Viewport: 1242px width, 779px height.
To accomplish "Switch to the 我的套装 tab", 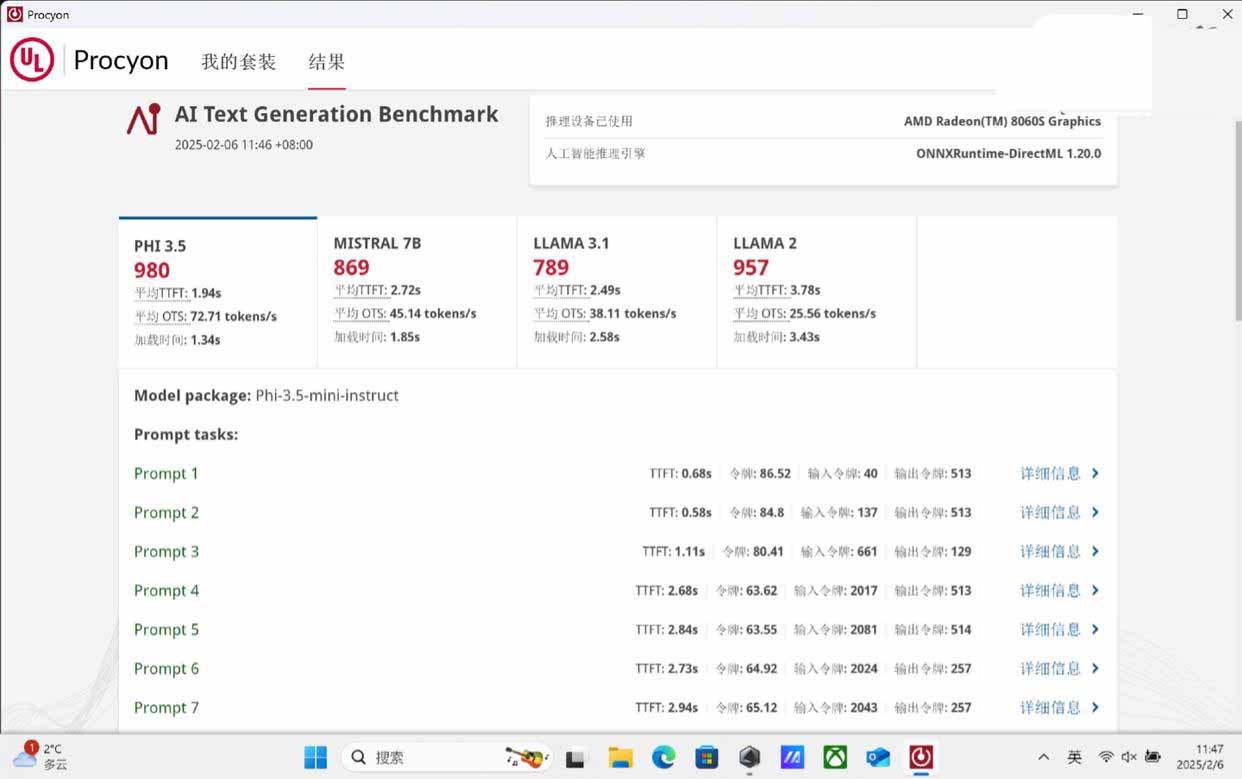I will pos(238,61).
